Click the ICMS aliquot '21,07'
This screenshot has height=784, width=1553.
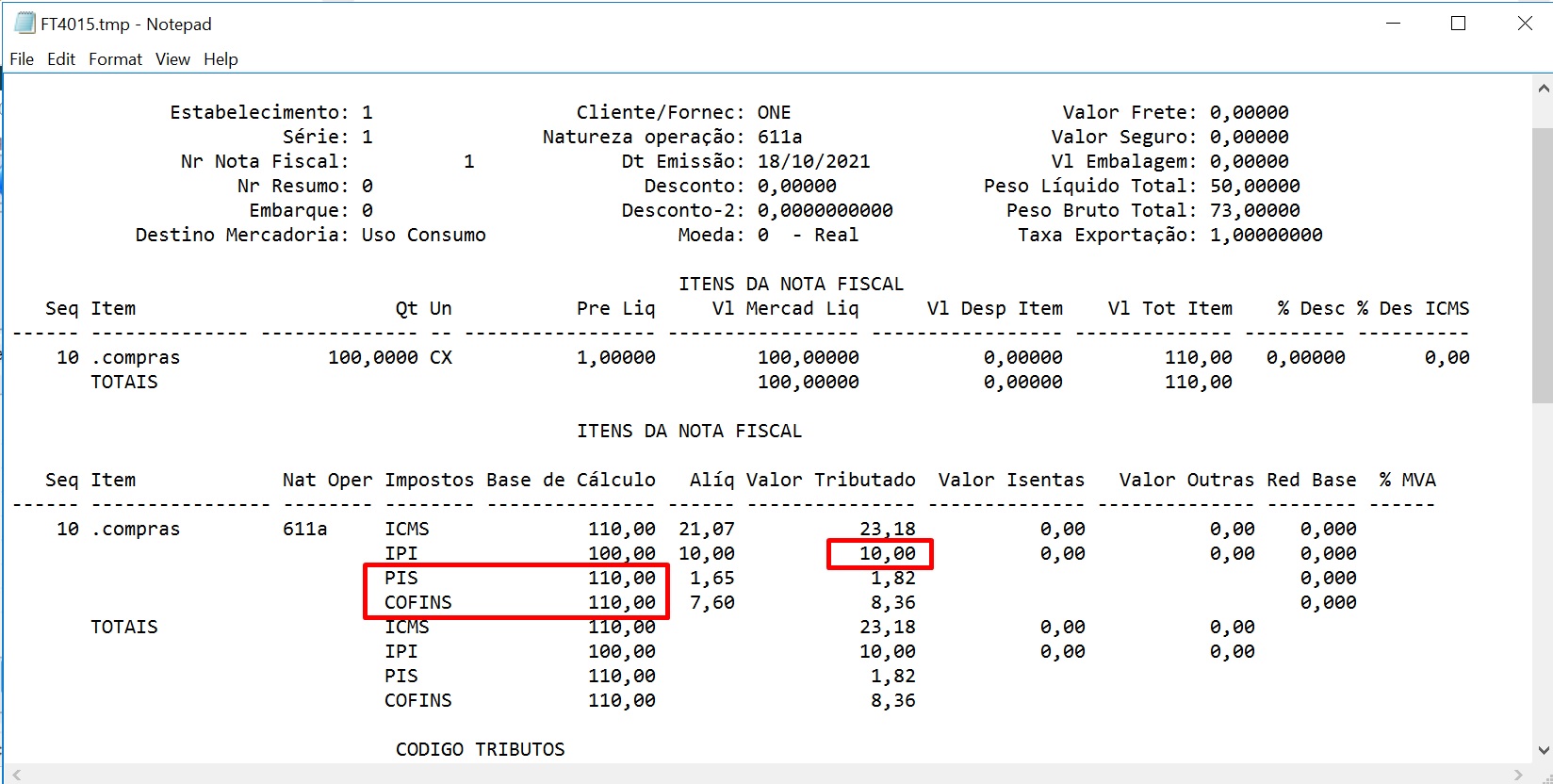click(x=706, y=529)
